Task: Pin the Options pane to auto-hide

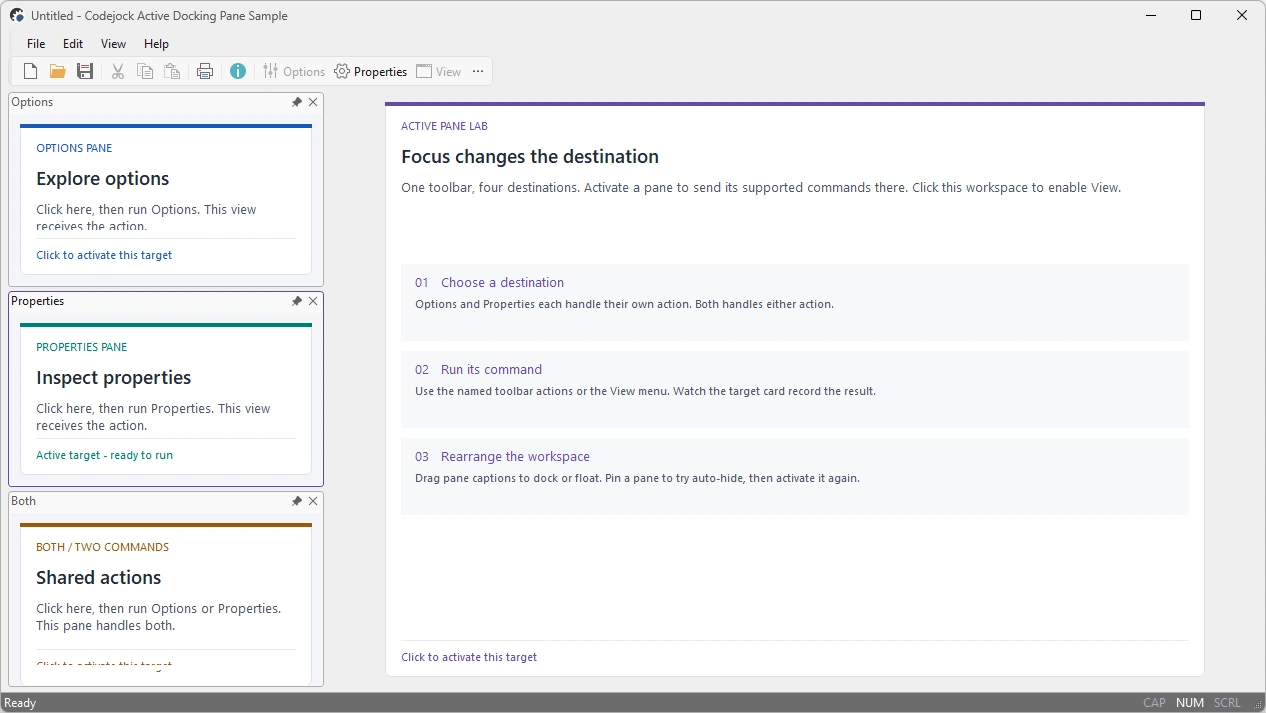Action: [x=297, y=102]
